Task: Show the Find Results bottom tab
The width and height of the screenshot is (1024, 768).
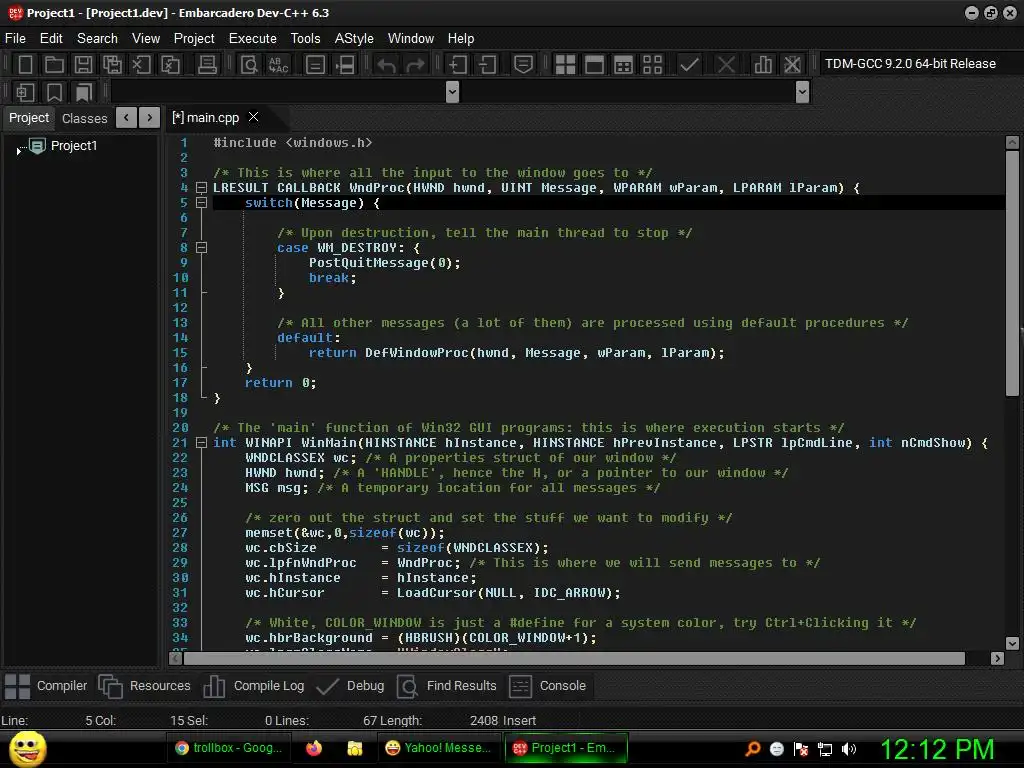Action: point(447,686)
